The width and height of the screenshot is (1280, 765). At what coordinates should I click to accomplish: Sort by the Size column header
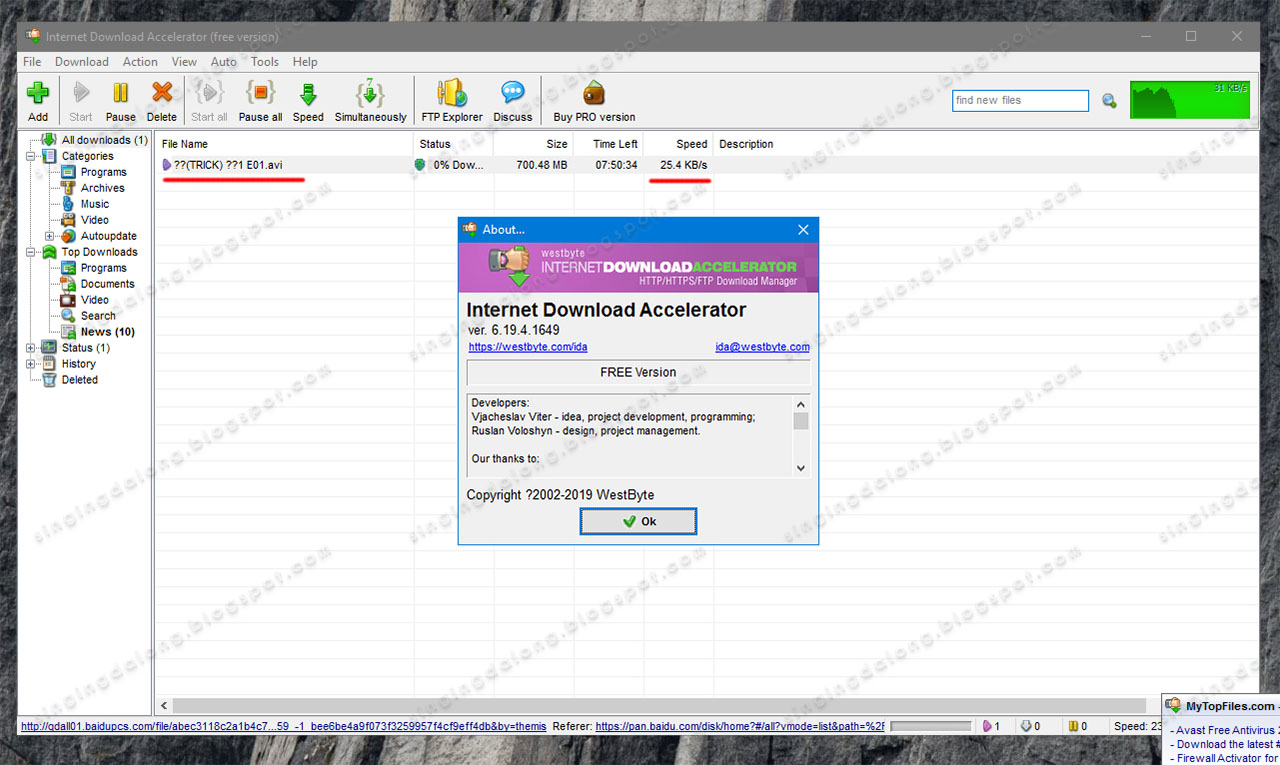[533, 144]
